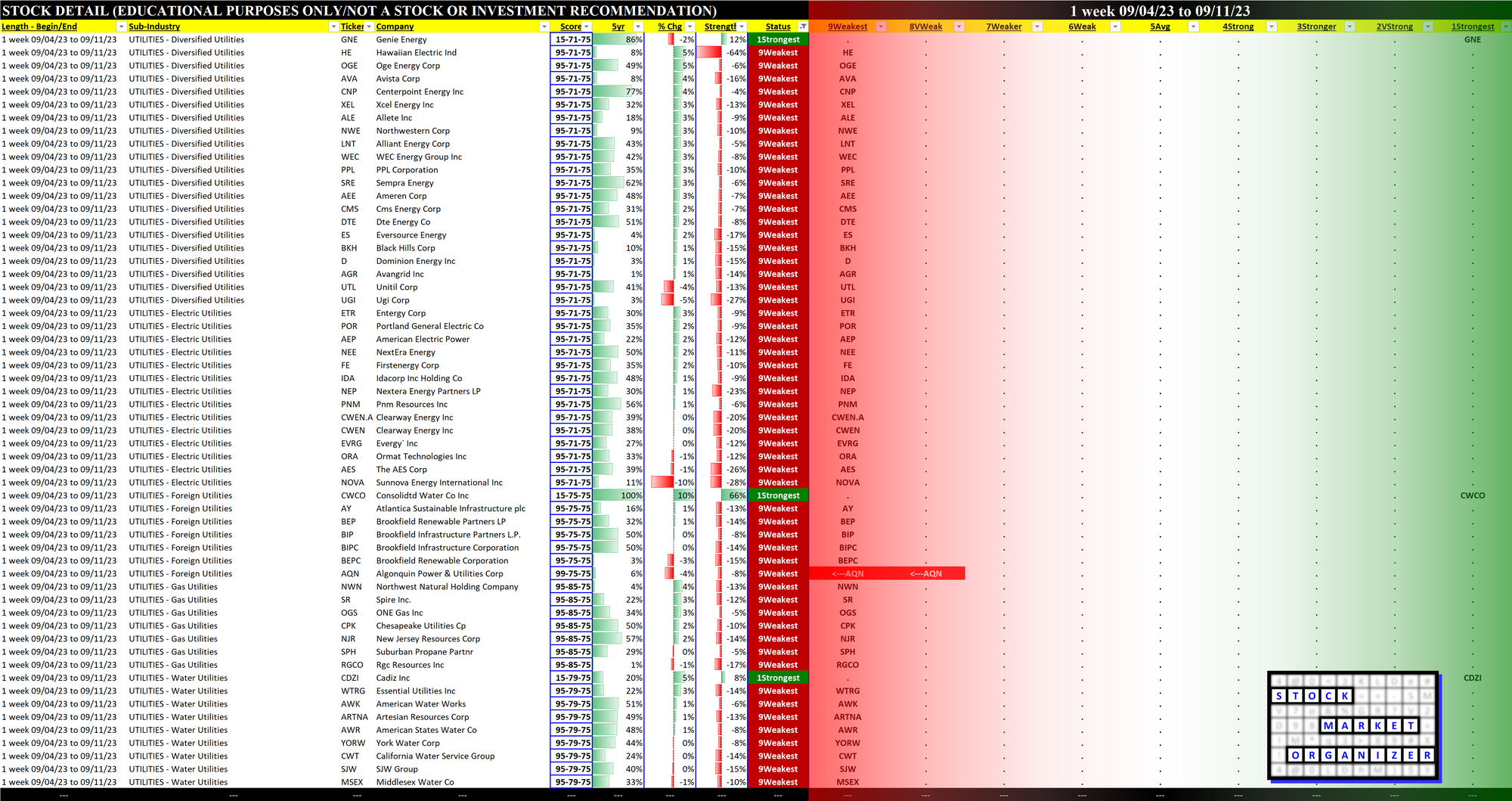Open the 5yr column filter dropdown
1512x801 pixels.
638,26
